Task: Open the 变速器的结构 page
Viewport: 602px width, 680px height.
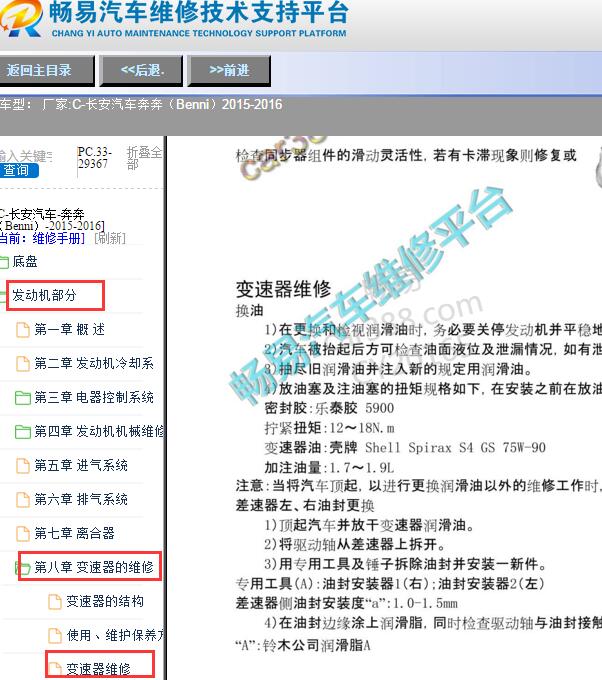Action: click(105, 601)
